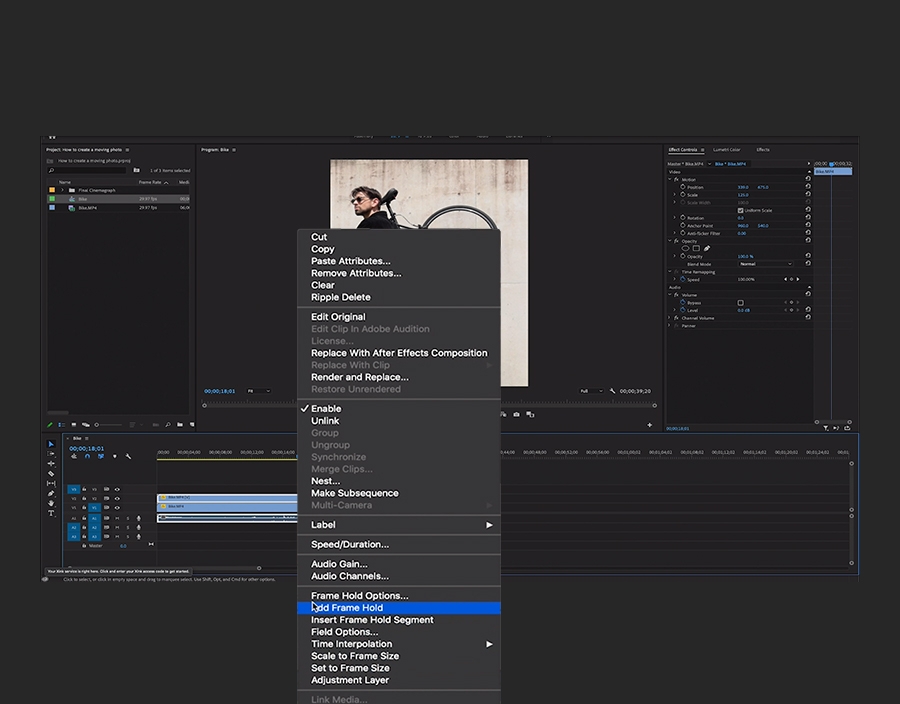Toggle Uniform Scale checkbox
Image resolution: width=900 pixels, height=704 pixels.
740,211
